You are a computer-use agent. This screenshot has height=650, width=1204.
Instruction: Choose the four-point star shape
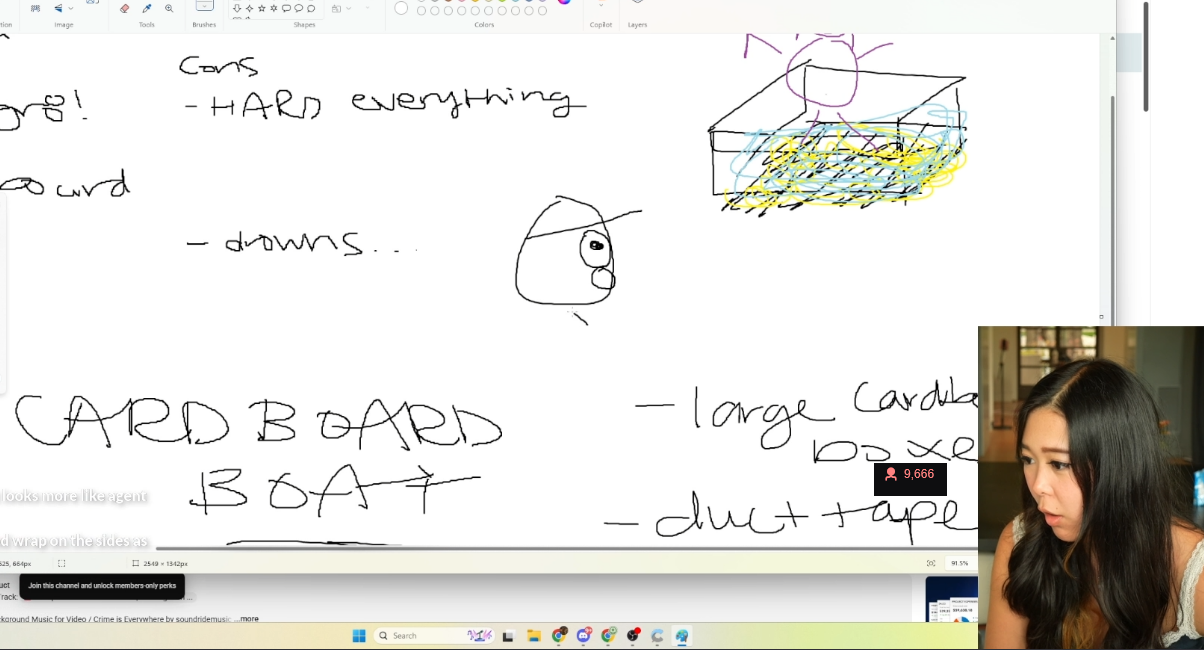[x=249, y=8]
